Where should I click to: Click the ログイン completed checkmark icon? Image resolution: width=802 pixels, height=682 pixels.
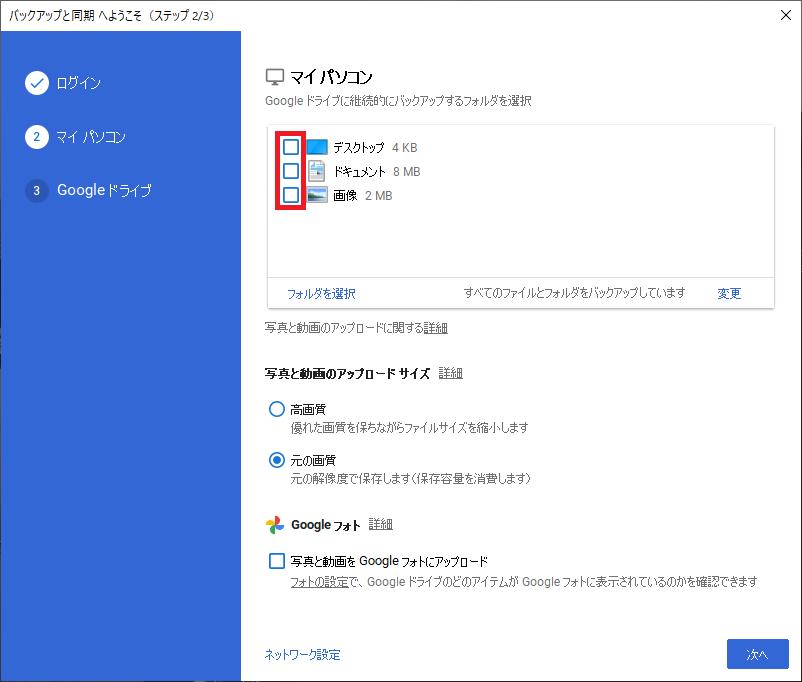point(37,83)
